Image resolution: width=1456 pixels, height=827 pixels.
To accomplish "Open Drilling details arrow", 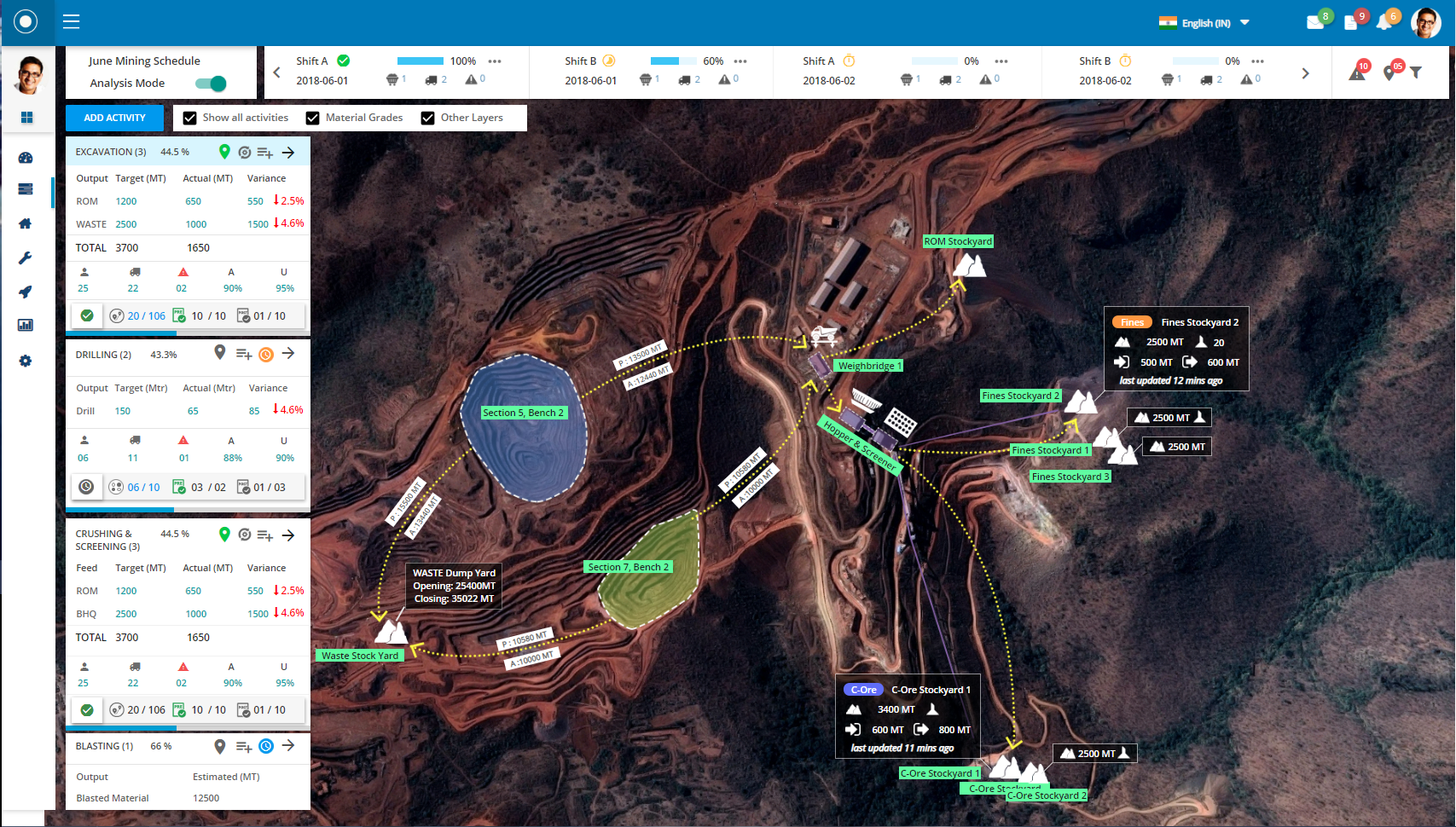I will [288, 353].
